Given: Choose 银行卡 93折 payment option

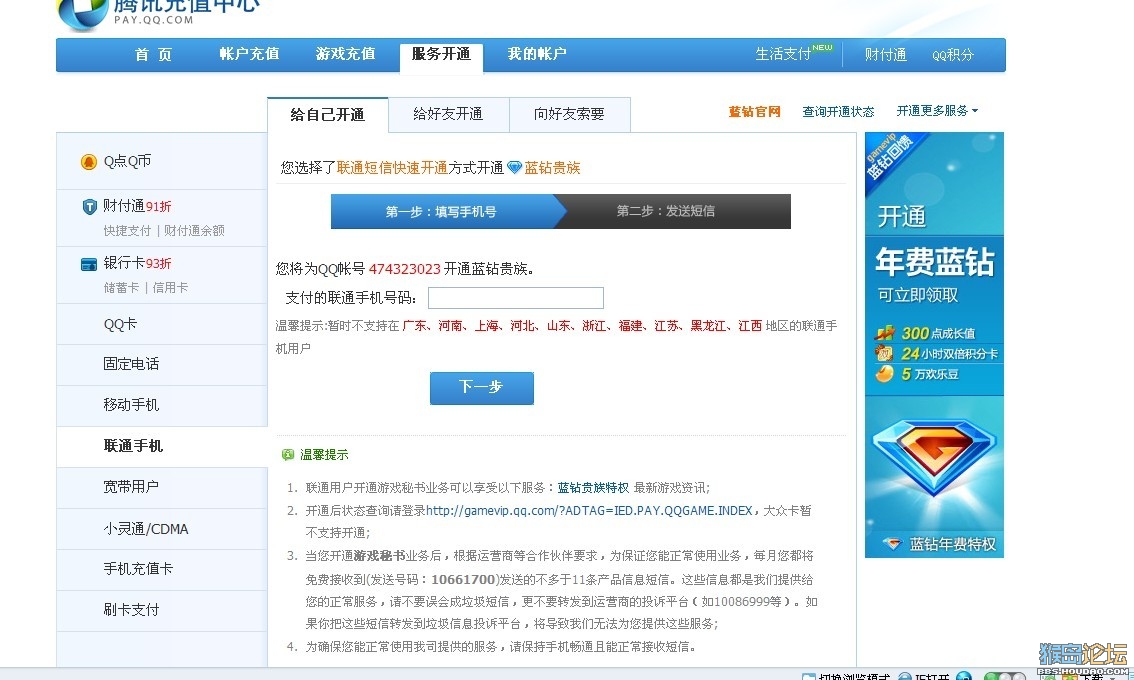Looking at the screenshot, I should pyautogui.click(x=137, y=263).
